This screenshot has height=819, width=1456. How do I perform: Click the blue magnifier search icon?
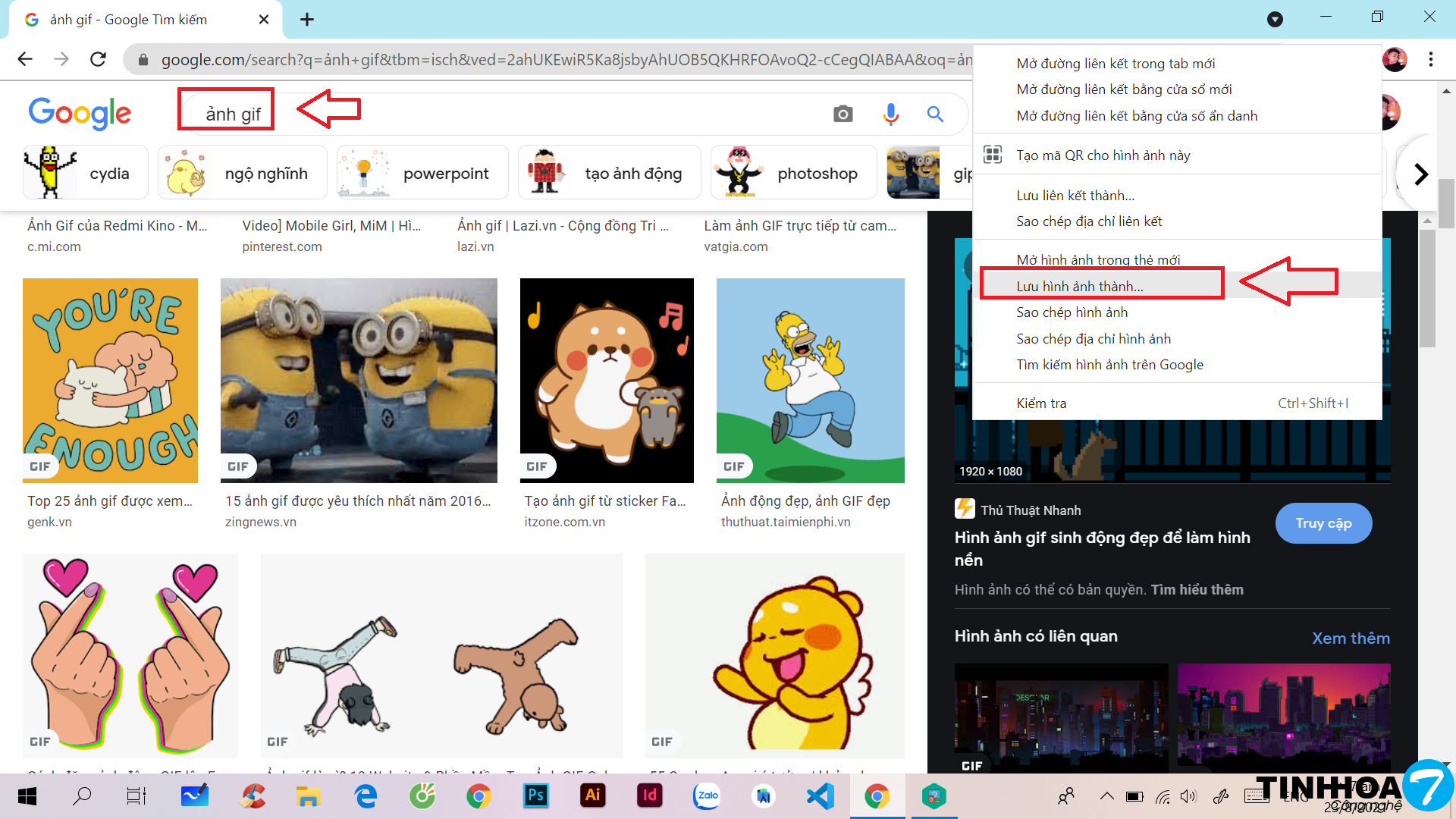point(935,114)
